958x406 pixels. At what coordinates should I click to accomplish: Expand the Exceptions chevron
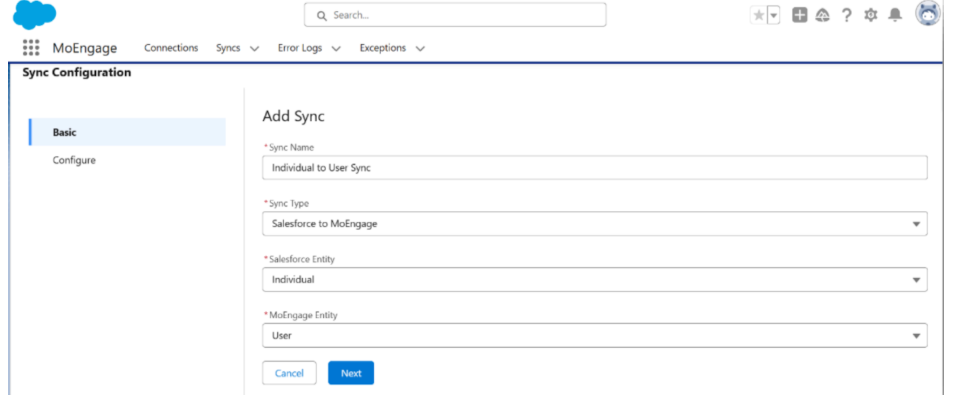pyautogui.click(x=420, y=48)
